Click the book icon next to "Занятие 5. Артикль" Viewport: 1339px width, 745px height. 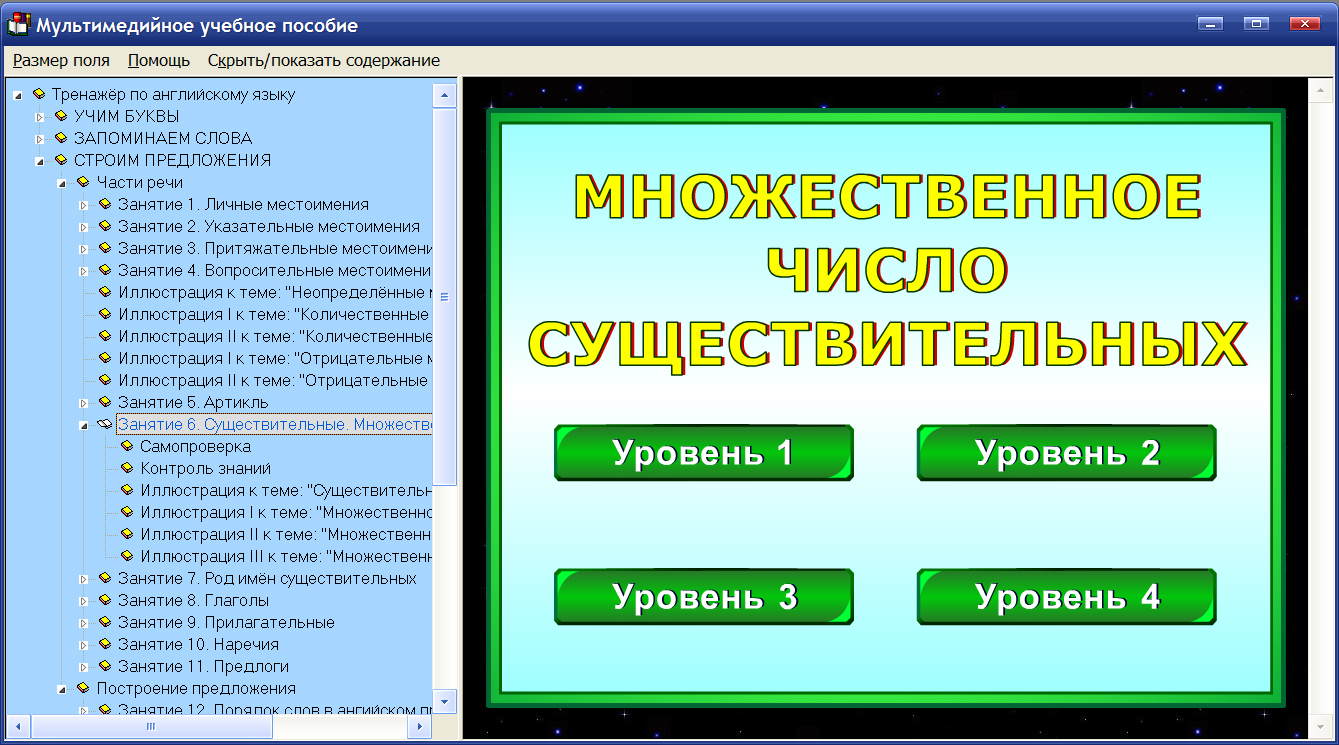coord(106,402)
